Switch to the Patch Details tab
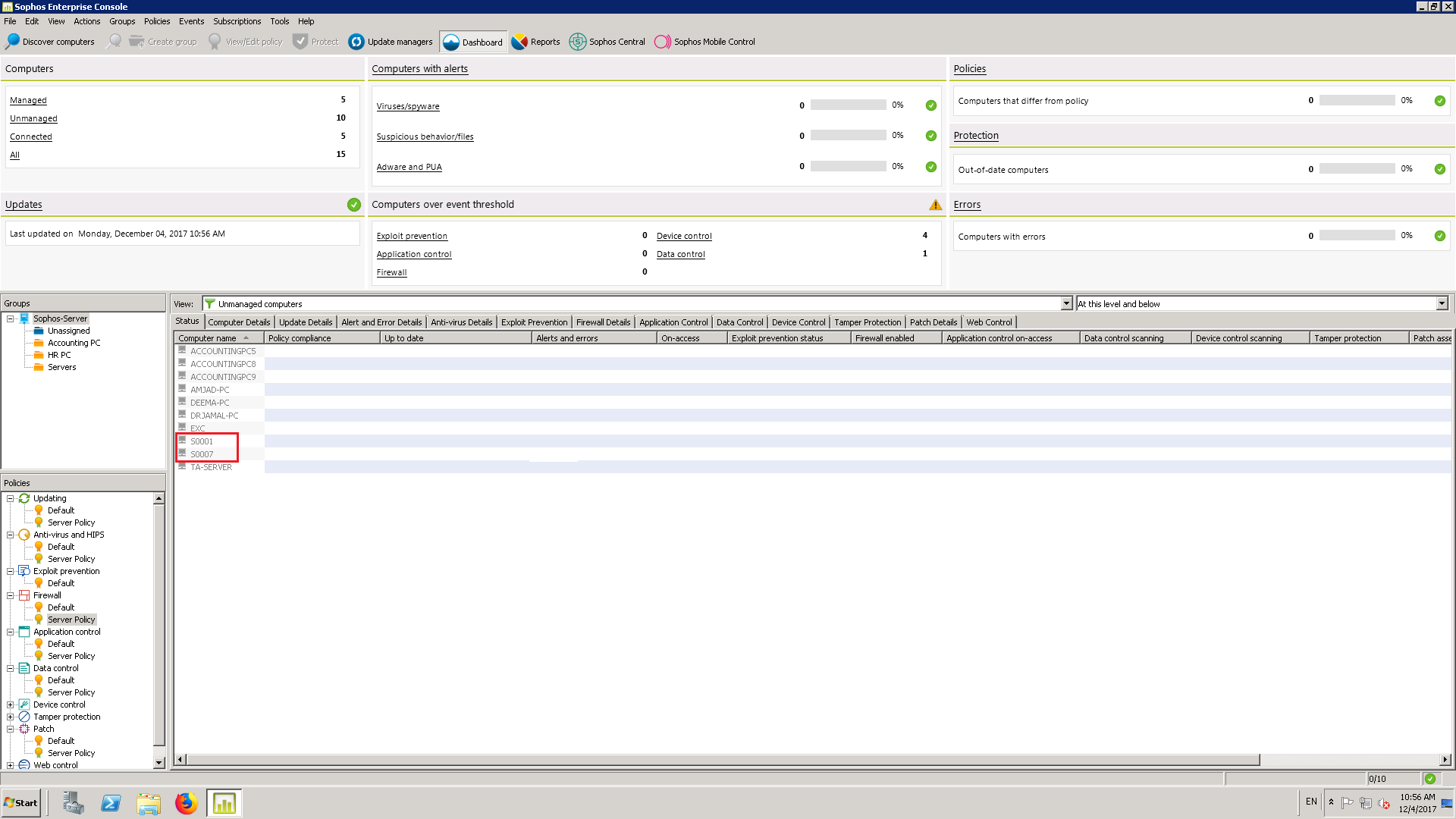 (x=934, y=322)
